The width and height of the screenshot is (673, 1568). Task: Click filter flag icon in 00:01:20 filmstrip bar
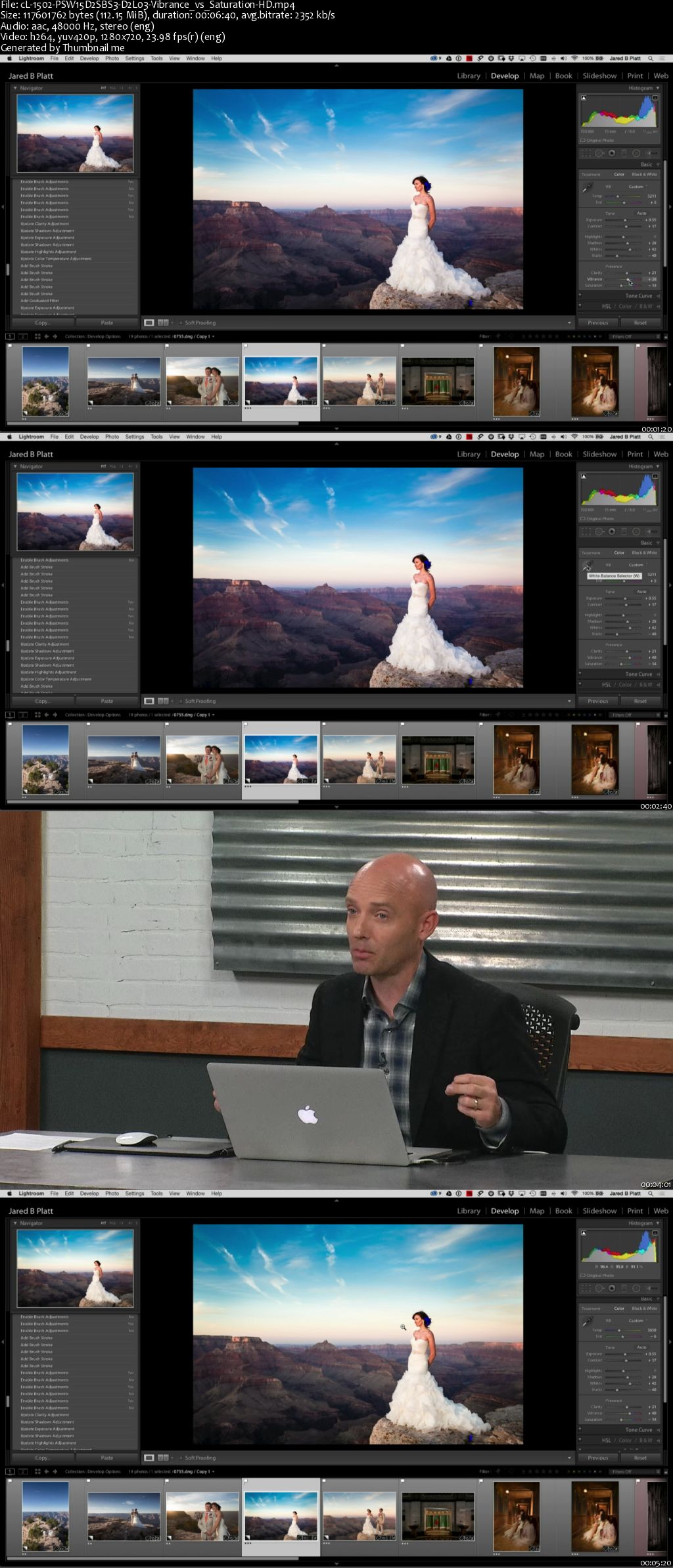click(x=498, y=336)
